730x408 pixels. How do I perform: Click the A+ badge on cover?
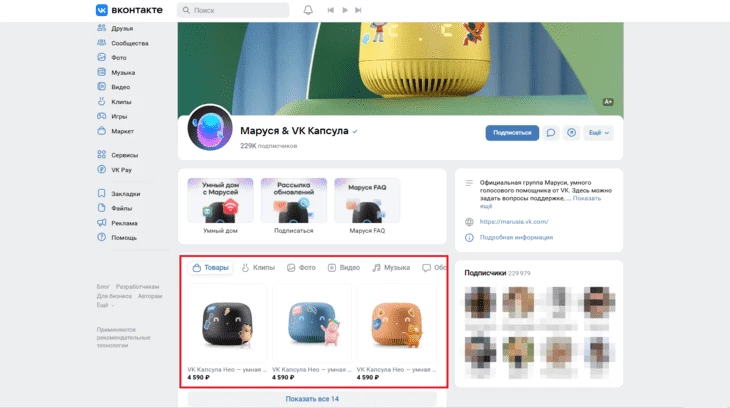(x=608, y=102)
